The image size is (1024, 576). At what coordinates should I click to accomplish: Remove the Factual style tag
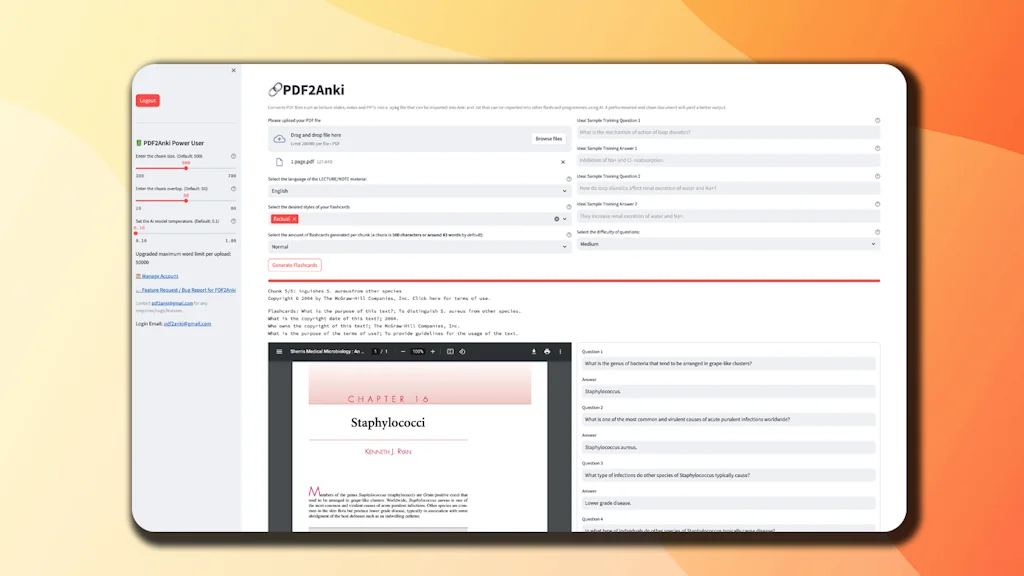pyautogui.click(x=295, y=219)
